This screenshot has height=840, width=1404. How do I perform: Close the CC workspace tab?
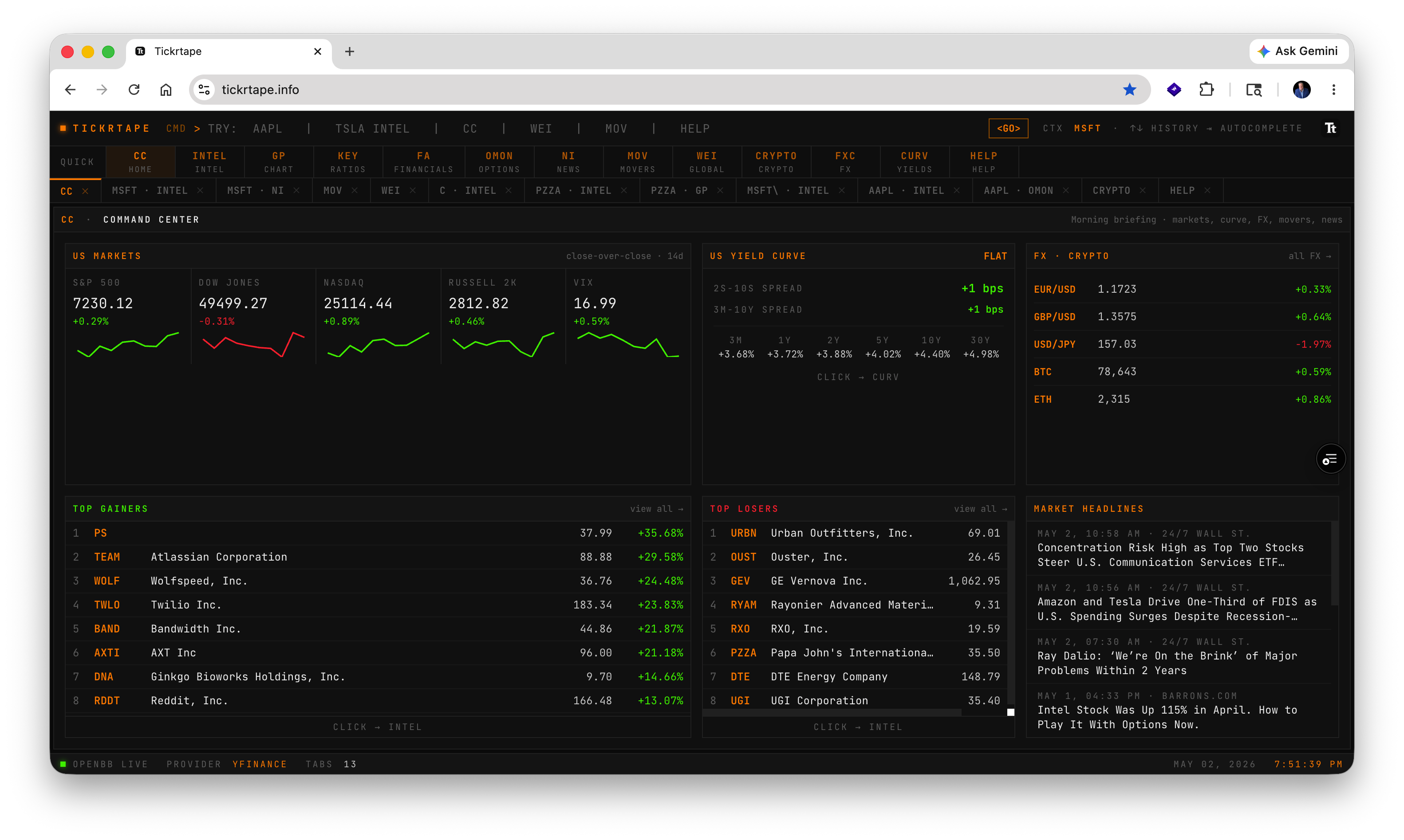pos(85,191)
